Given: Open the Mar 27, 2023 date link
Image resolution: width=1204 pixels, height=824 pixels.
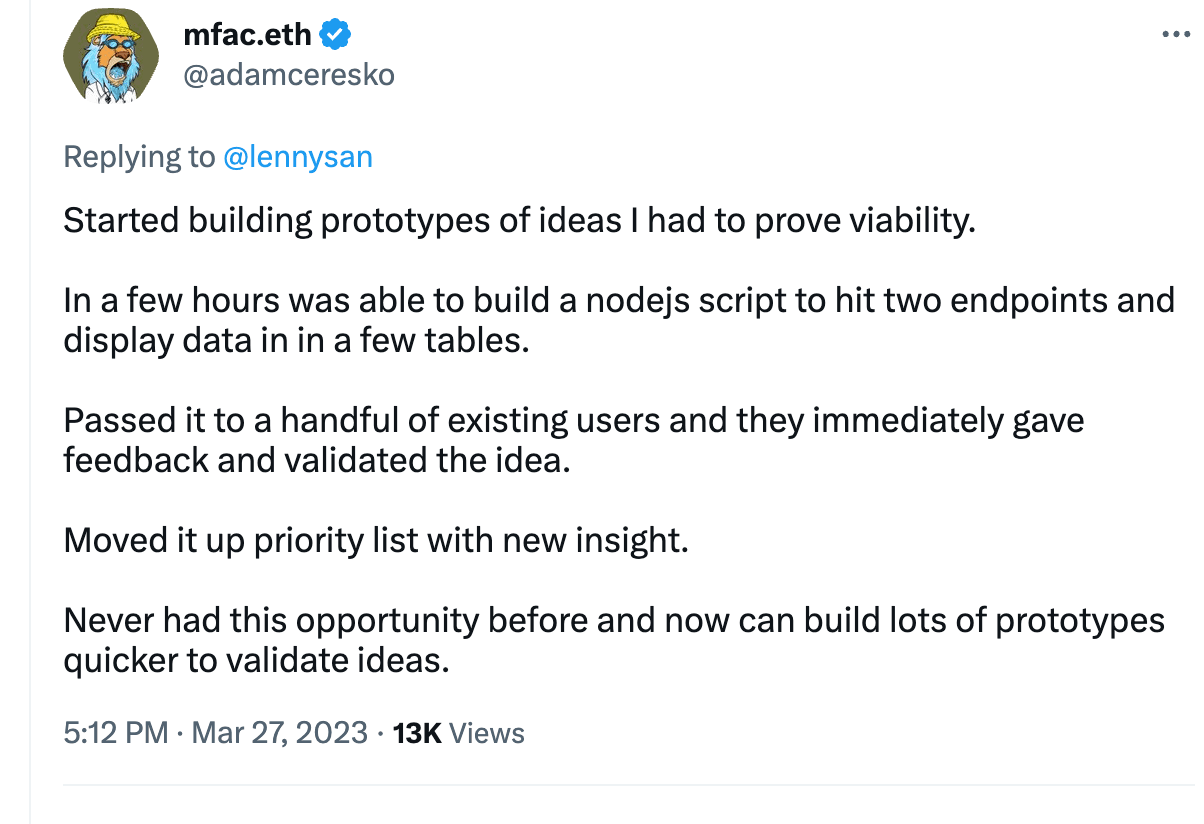Looking at the screenshot, I should point(279,733).
